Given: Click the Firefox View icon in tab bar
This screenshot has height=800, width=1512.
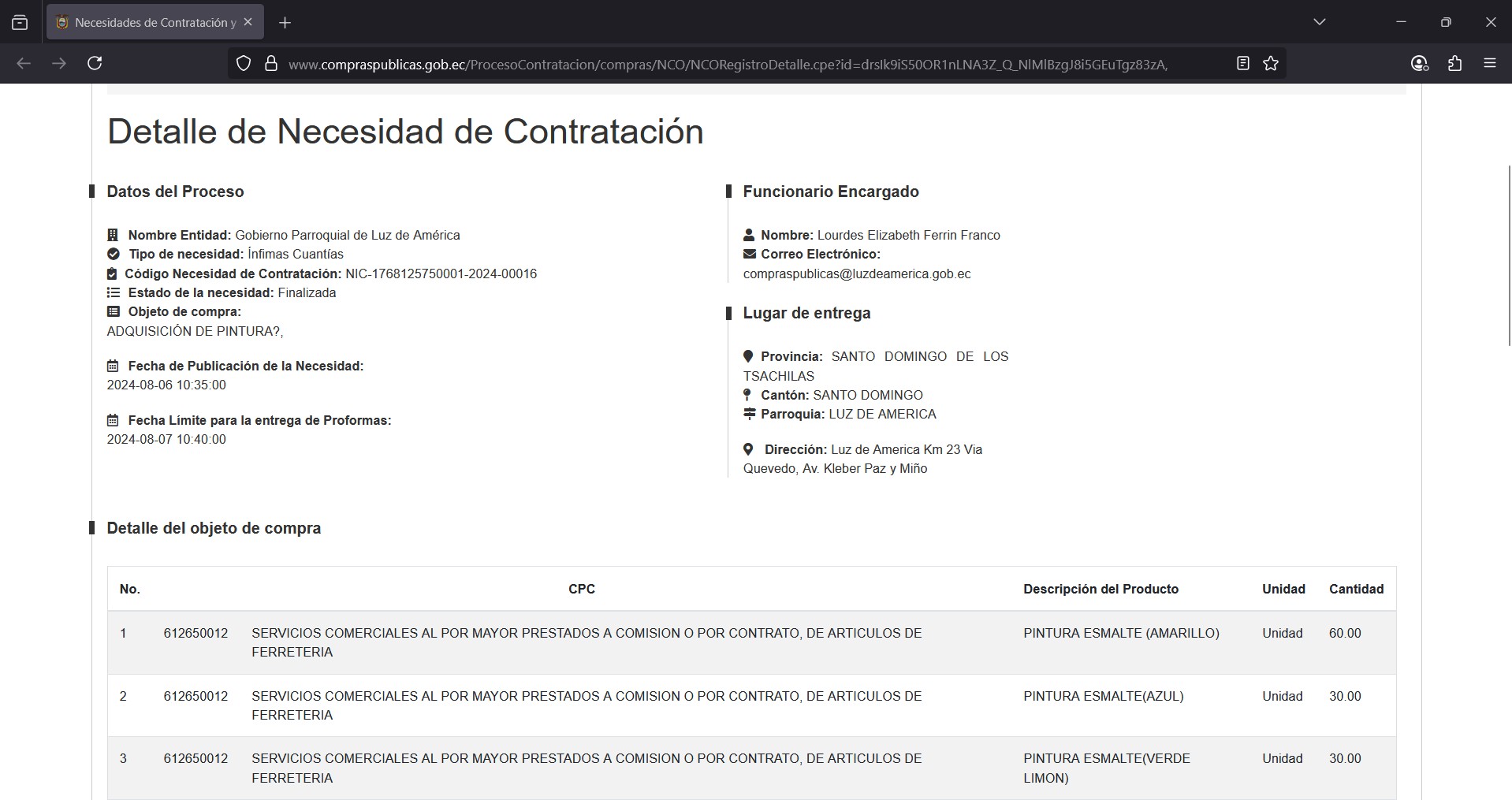Looking at the screenshot, I should click(20, 23).
